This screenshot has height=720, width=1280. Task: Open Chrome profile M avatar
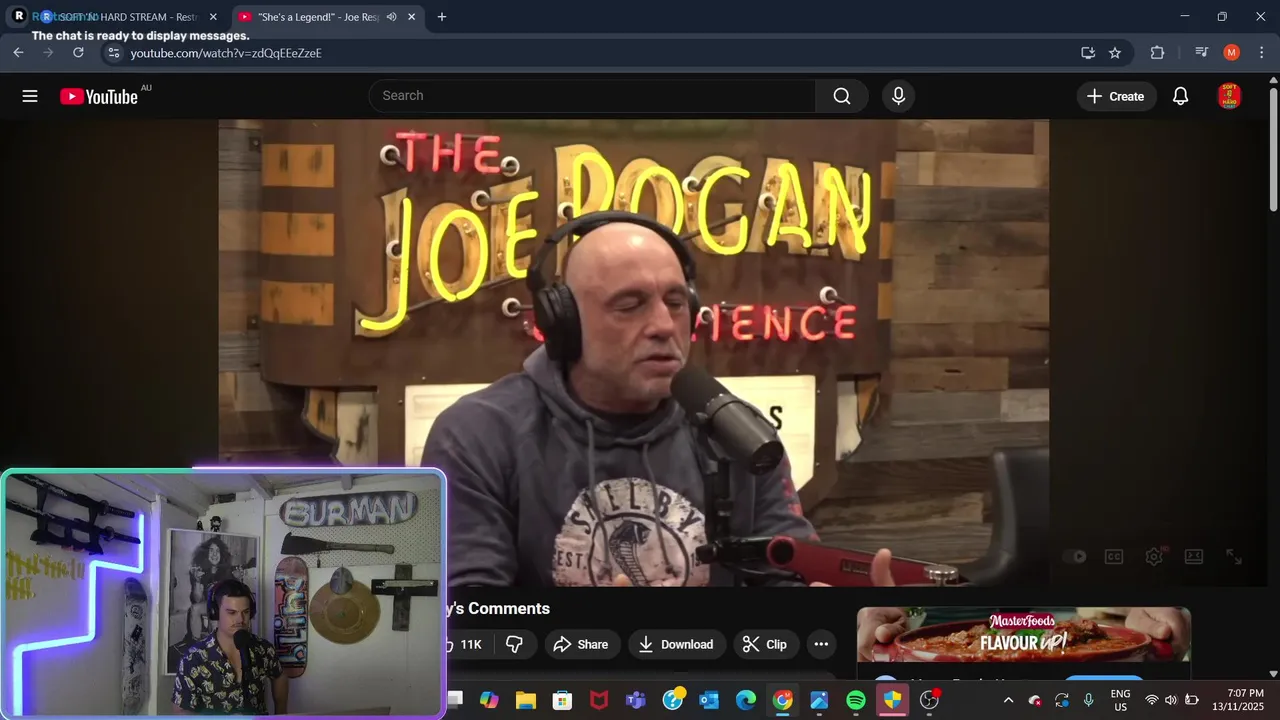[1232, 53]
